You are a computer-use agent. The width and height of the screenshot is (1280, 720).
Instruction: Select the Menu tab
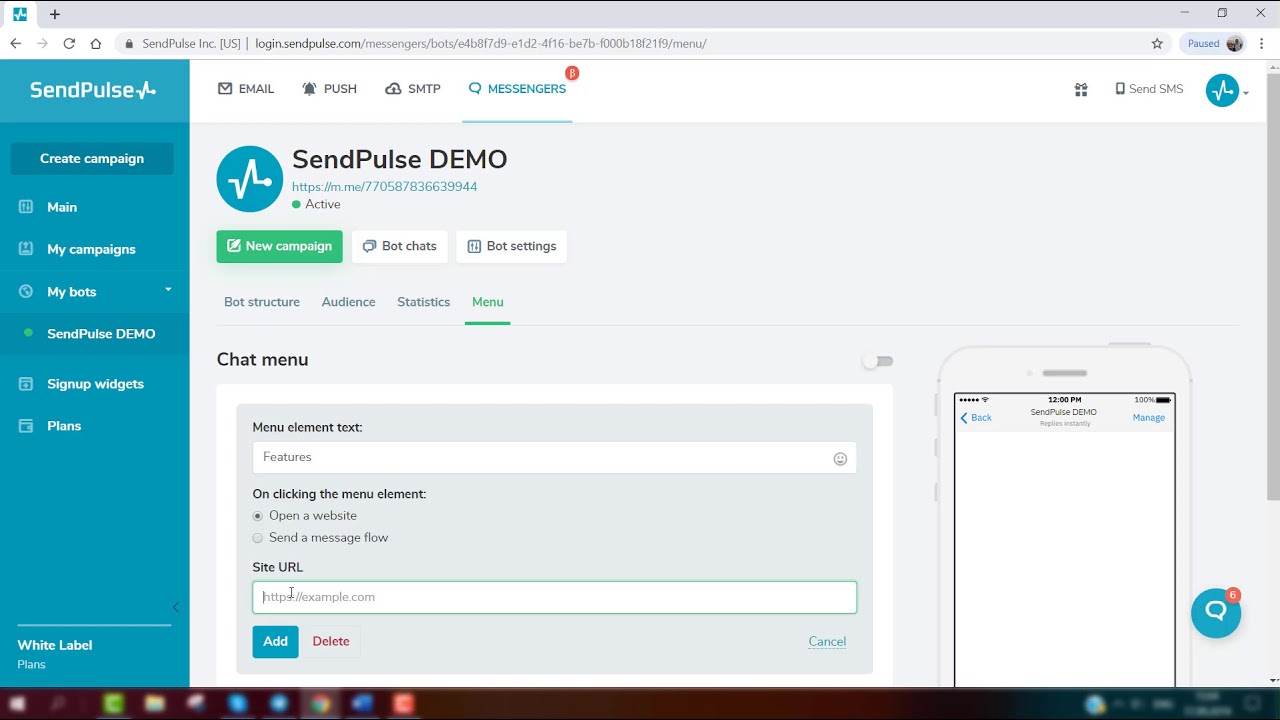[488, 302]
